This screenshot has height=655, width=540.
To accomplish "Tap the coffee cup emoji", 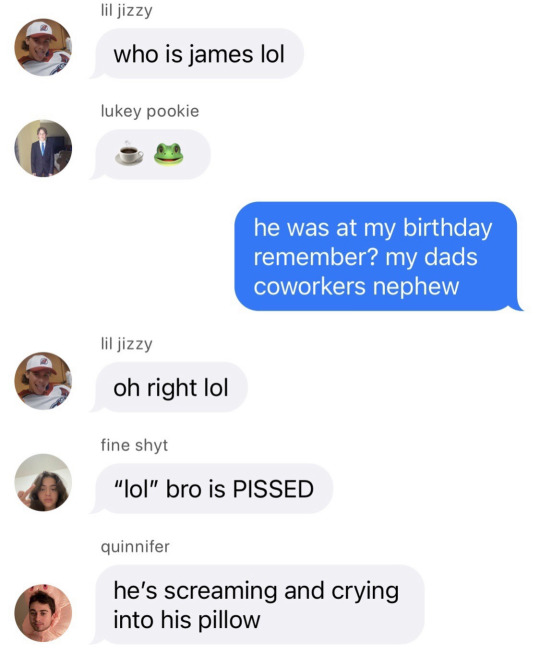I will coord(129,154).
